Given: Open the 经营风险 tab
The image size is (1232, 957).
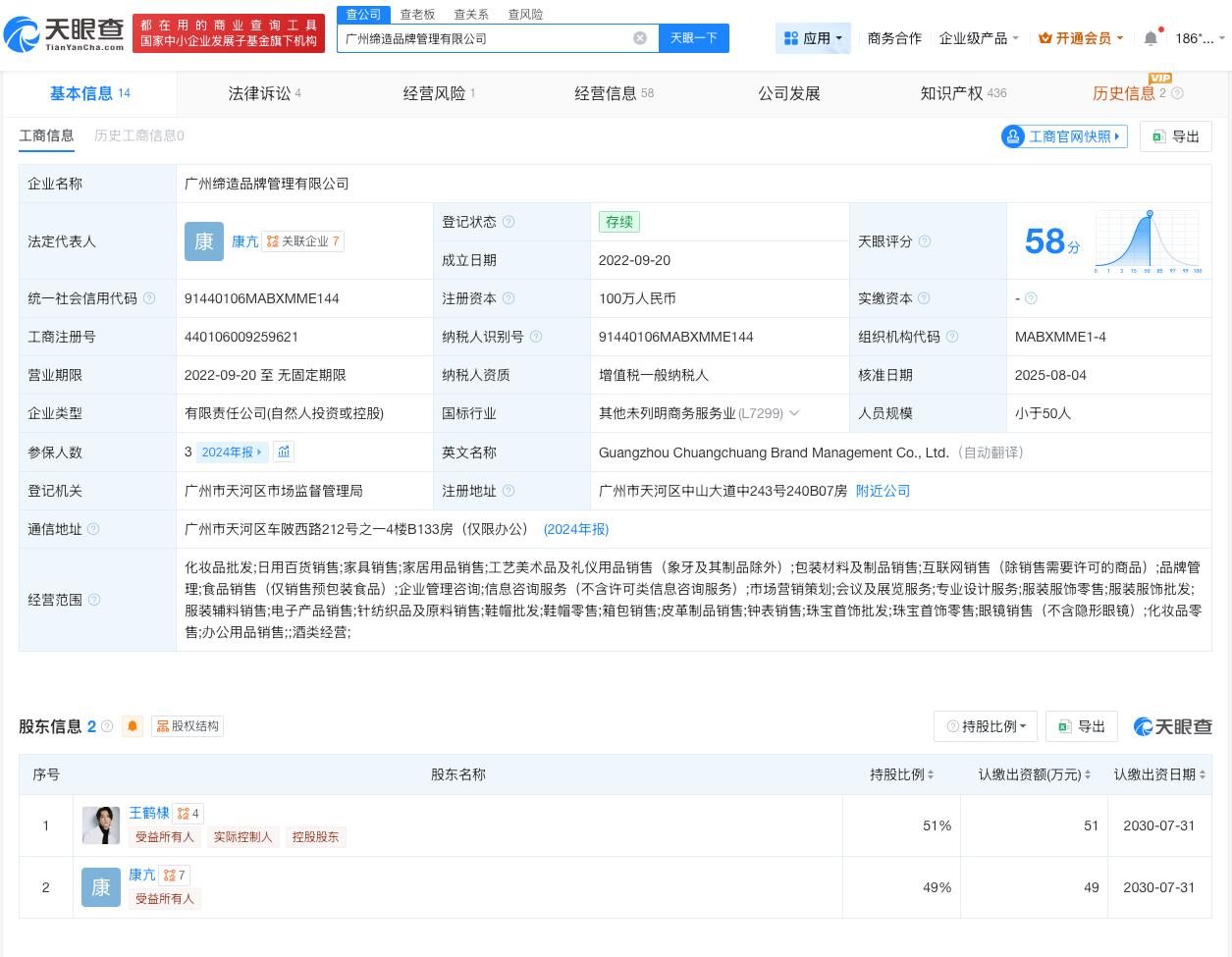Looking at the screenshot, I should 439,93.
